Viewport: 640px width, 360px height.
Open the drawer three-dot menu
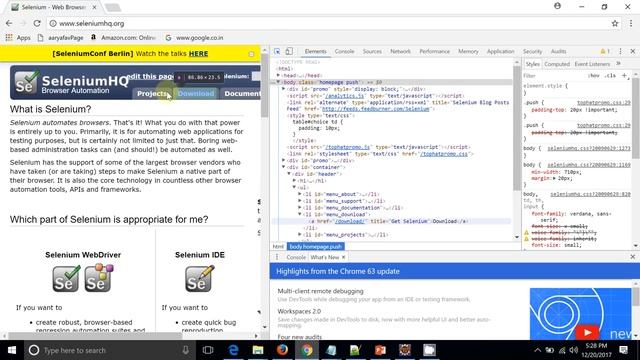click(x=277, y=257)
